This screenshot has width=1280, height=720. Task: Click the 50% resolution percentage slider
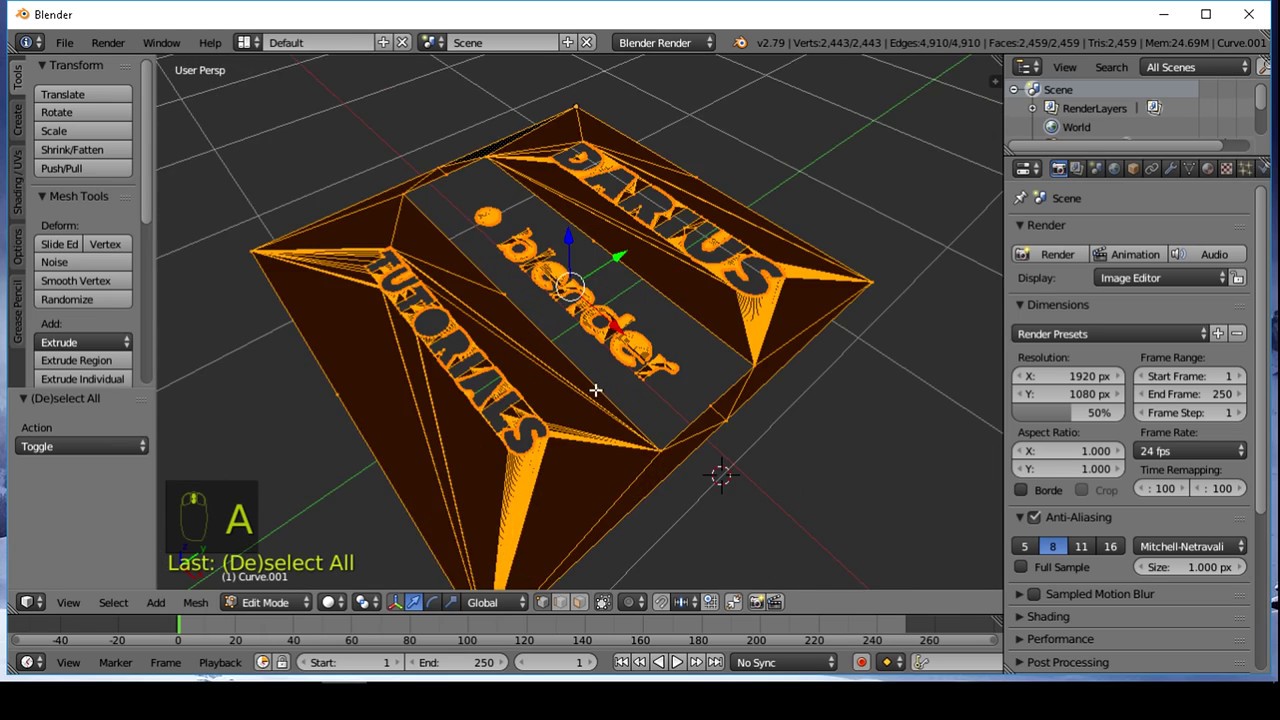[1068, 413]
